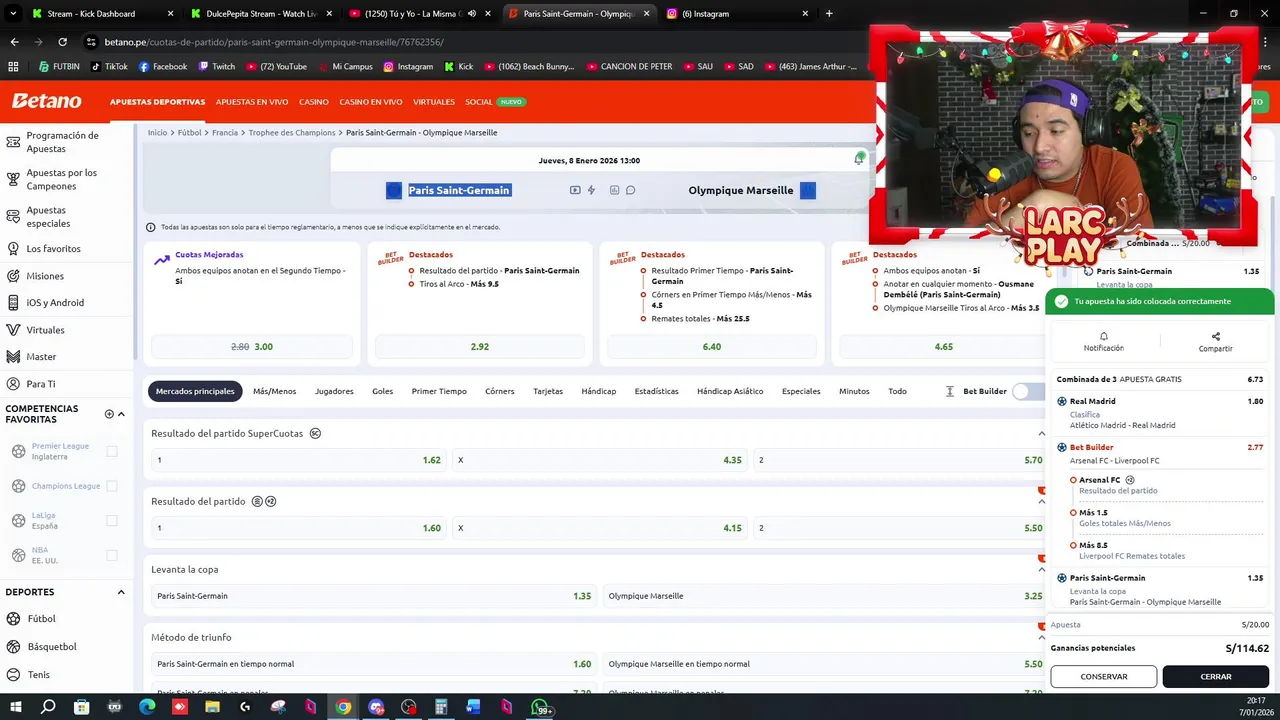Screen dimensions: 1280x720
Task: Open Notificación option in bet confirmation
Action: pos(1103,342)
